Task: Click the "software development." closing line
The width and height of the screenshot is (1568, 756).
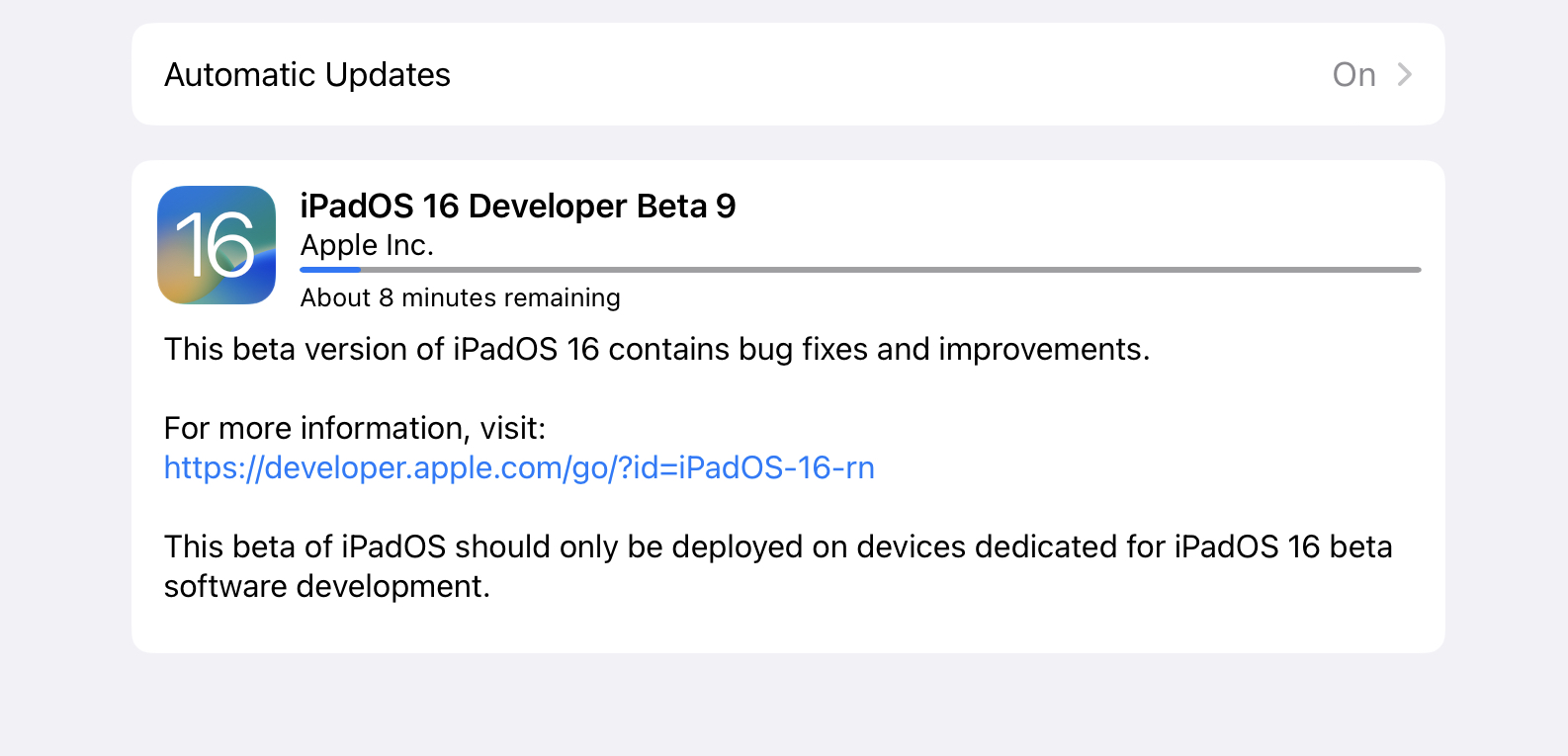Action: (326, 586)
